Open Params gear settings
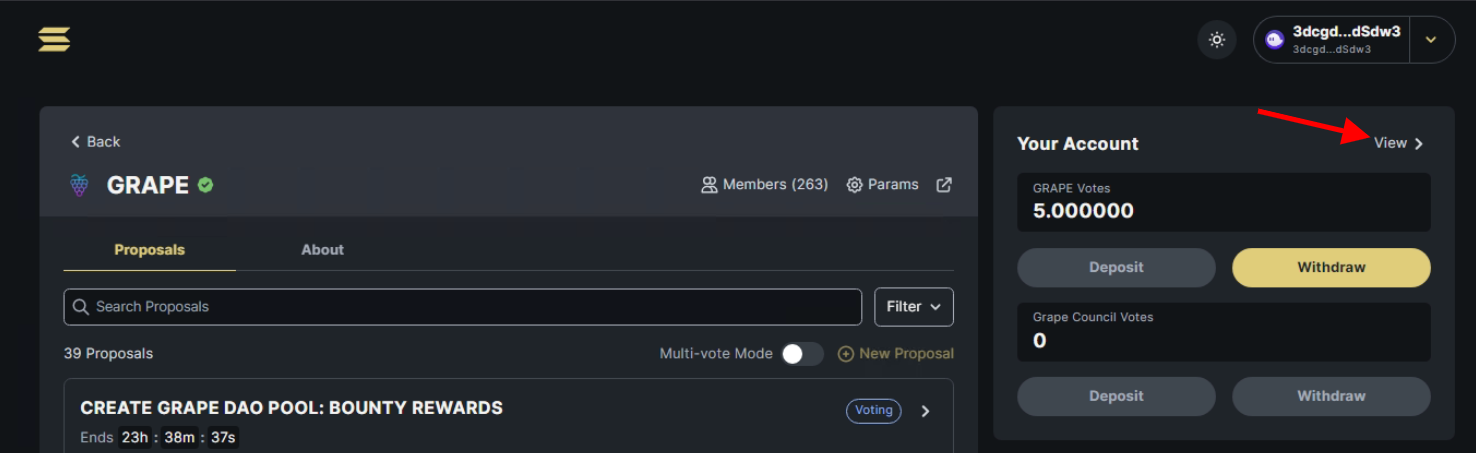1476x453 pixels. tap(882, 184)
